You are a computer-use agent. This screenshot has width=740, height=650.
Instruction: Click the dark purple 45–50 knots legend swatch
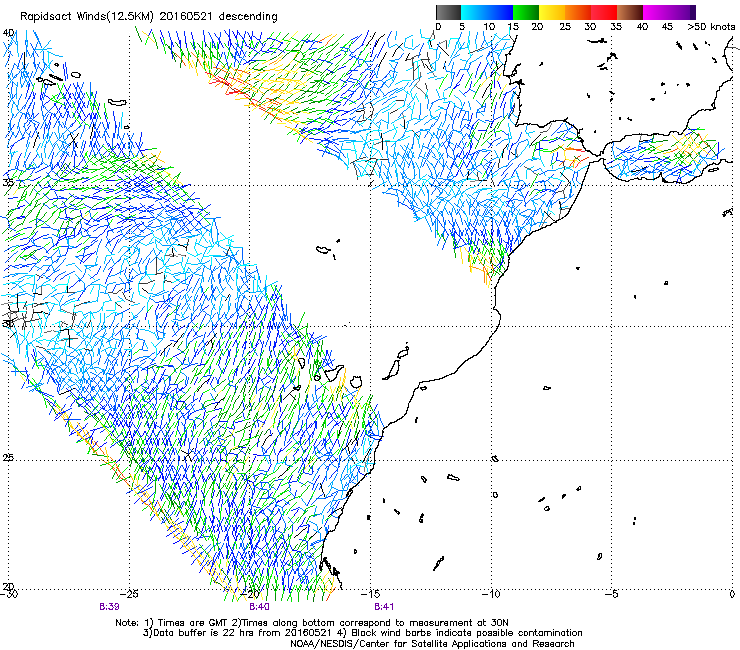682,12
